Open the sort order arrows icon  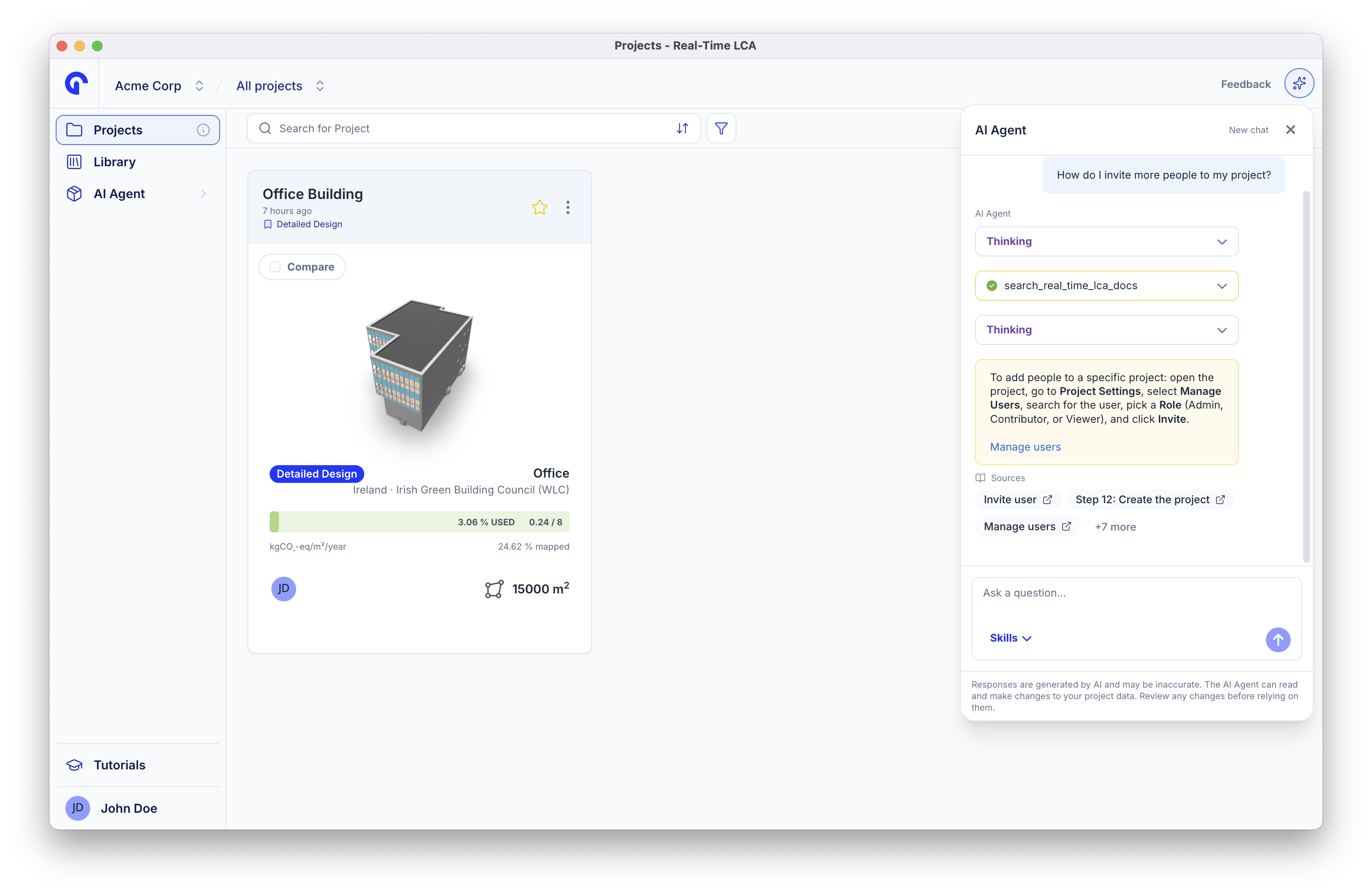coord(682,128)
